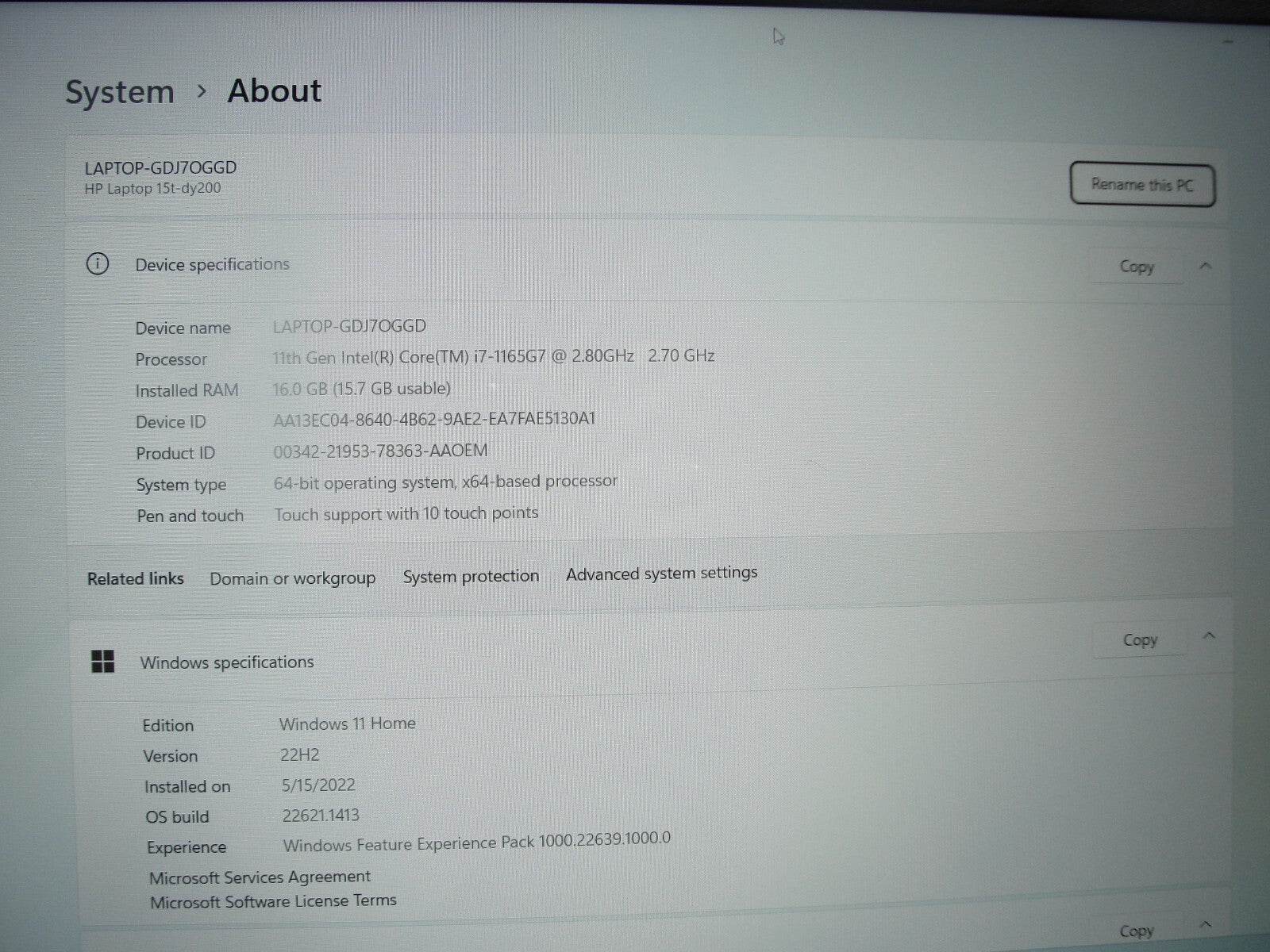This screenshot has height=952, width=1270.
Task: Collapse the Device specifications section
Action: 1206,267
